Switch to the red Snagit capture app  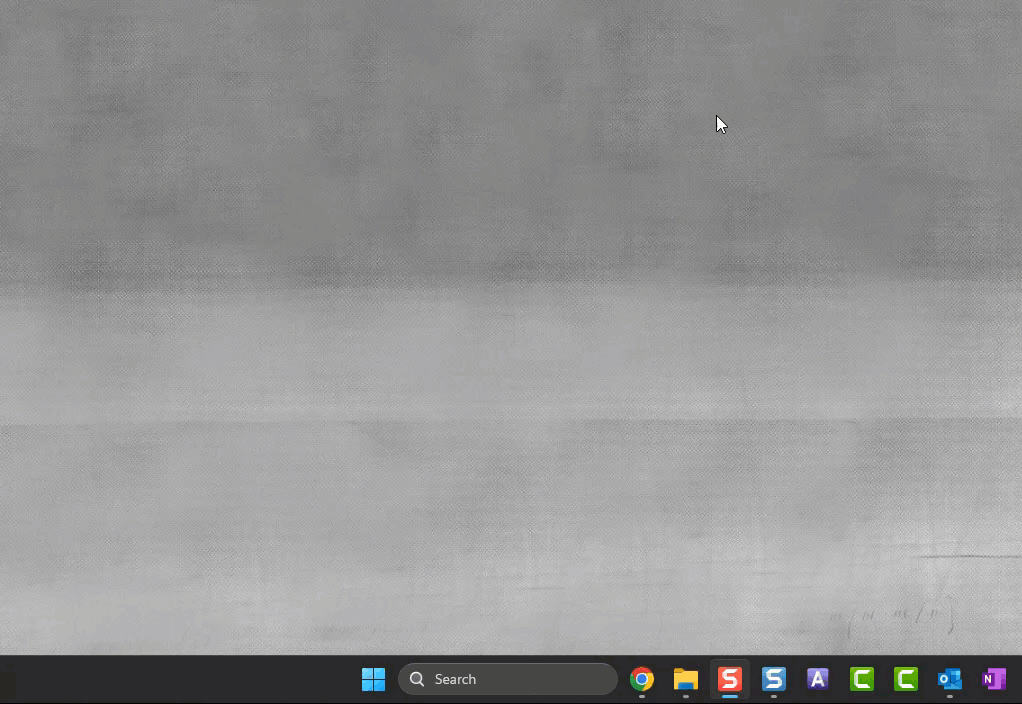pos(730,679)
